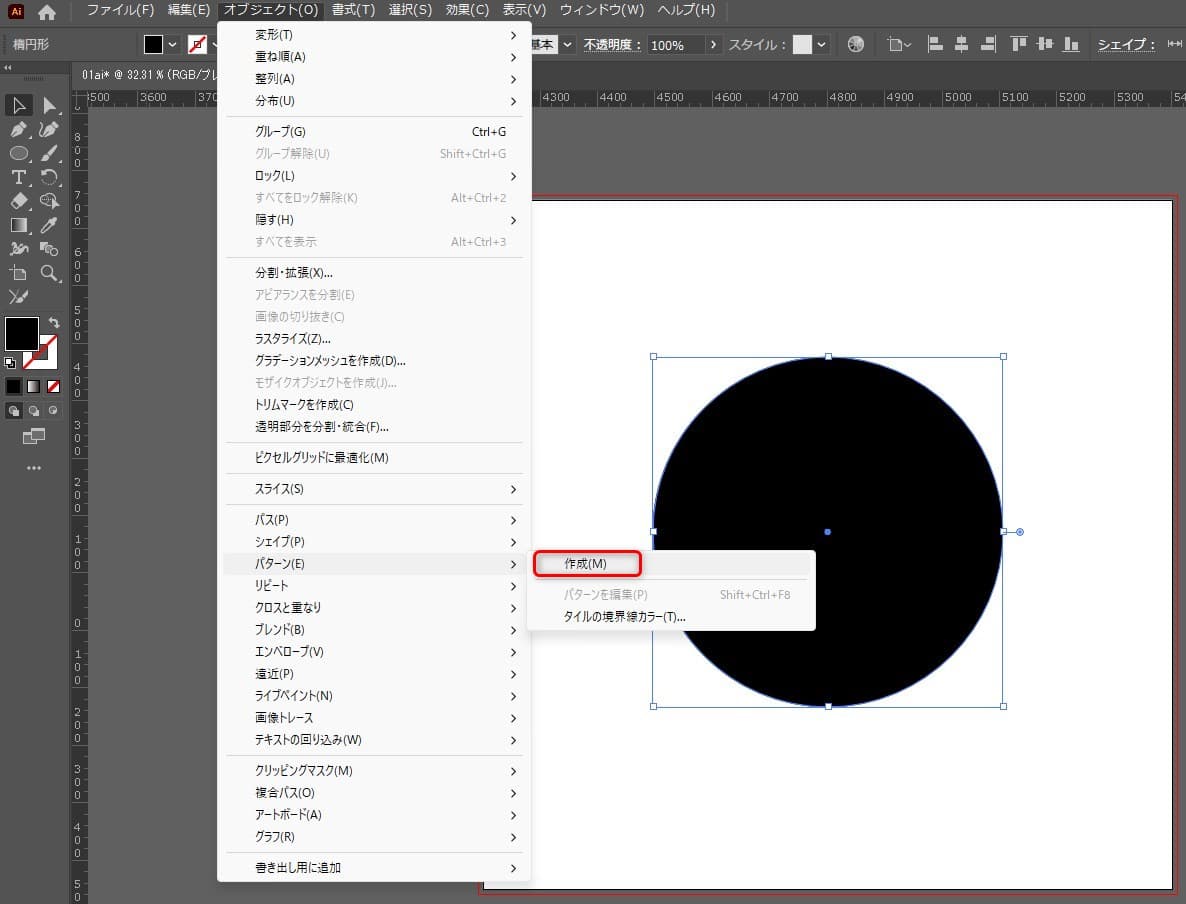Viewport: 1186px width, 904px height.
Task: Select the Pen tool
Action: (19, 130)
